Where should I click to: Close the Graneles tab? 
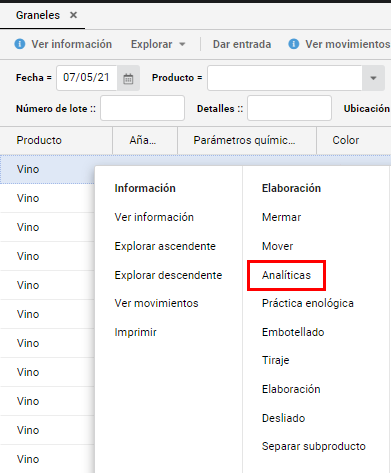(x=73, y=15)
